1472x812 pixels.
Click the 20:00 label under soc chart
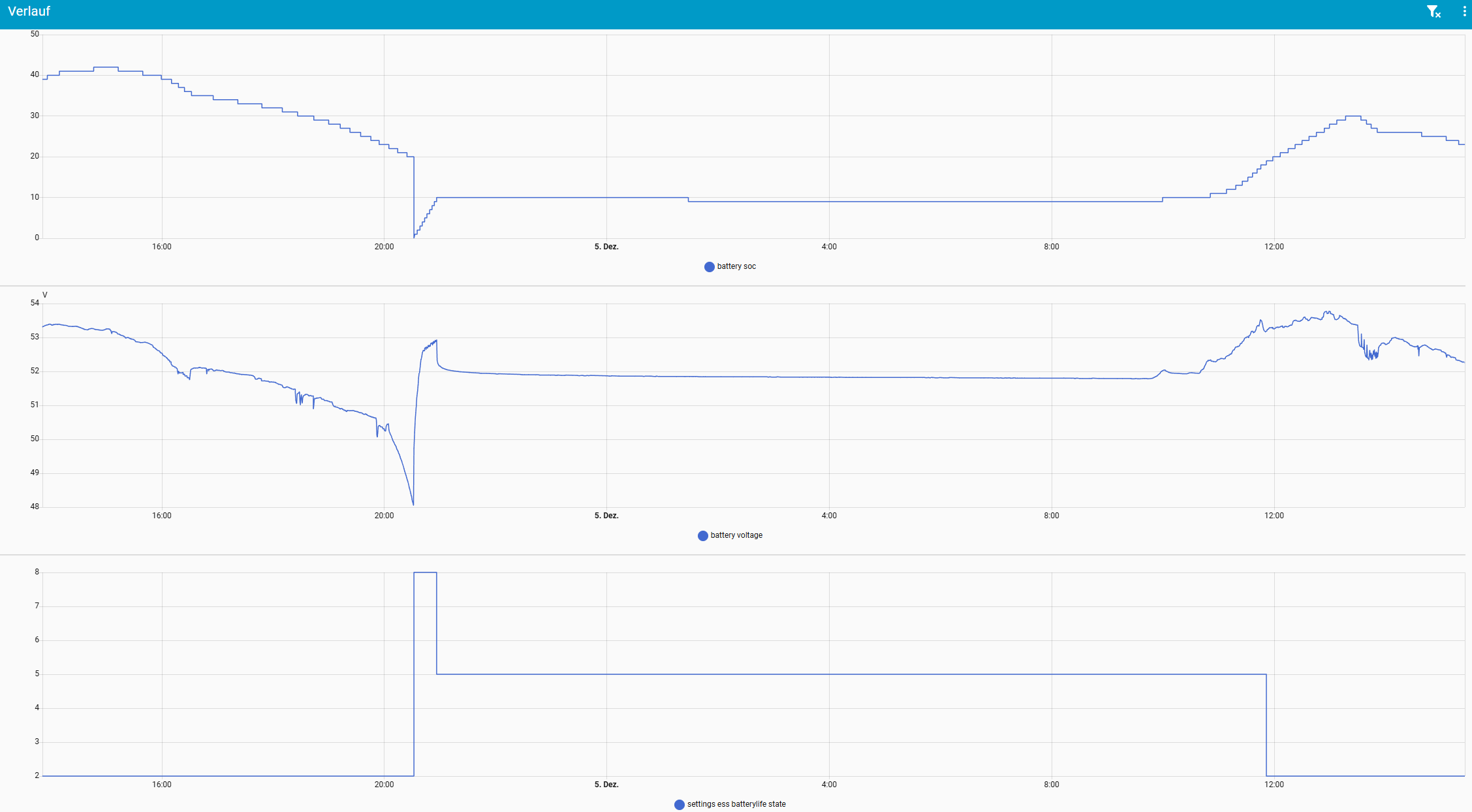click(384, 247)
